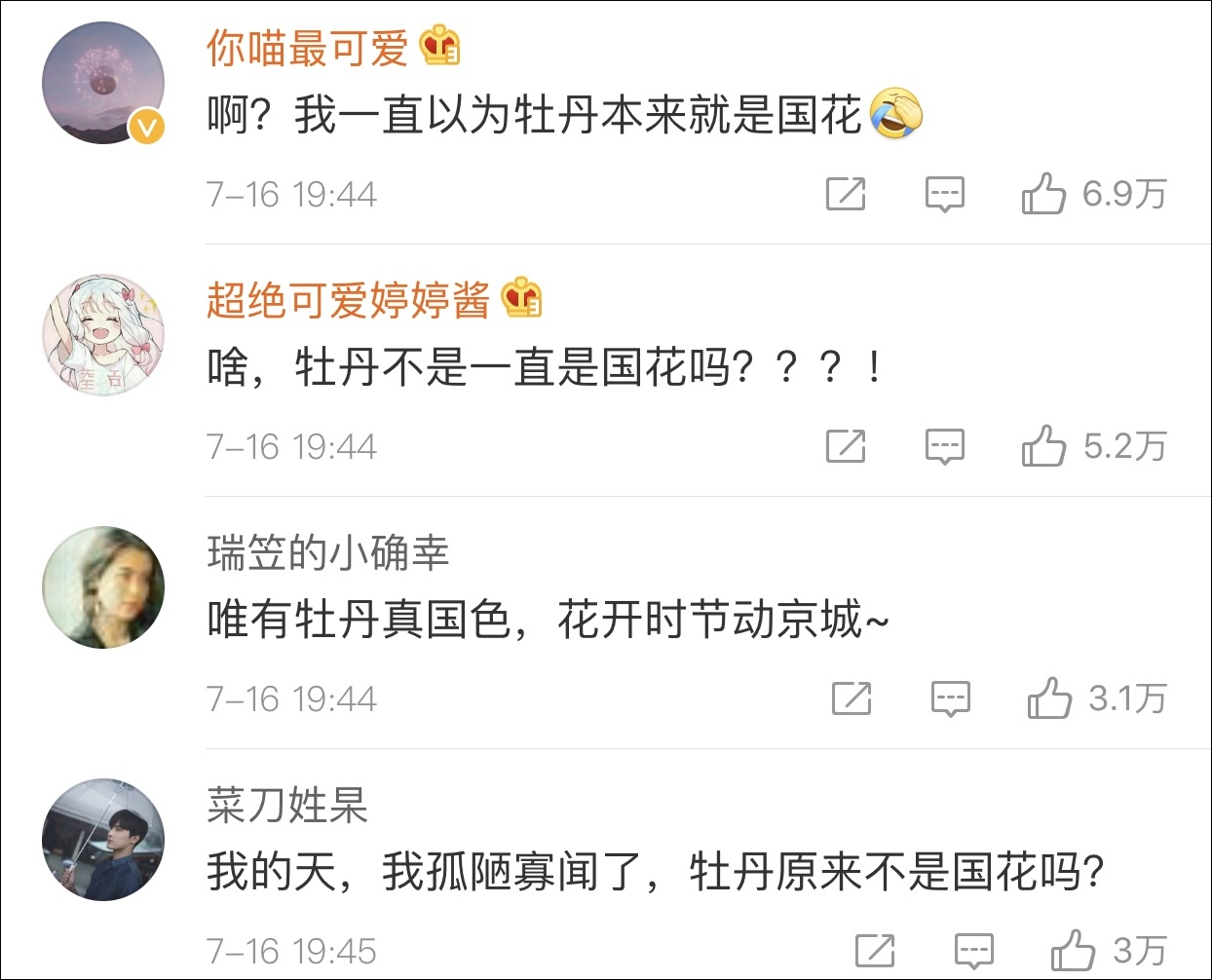1212x980 pixels.
Task: Like the comment with 6.9万 likes
Action: click(x=1043, y=194)
